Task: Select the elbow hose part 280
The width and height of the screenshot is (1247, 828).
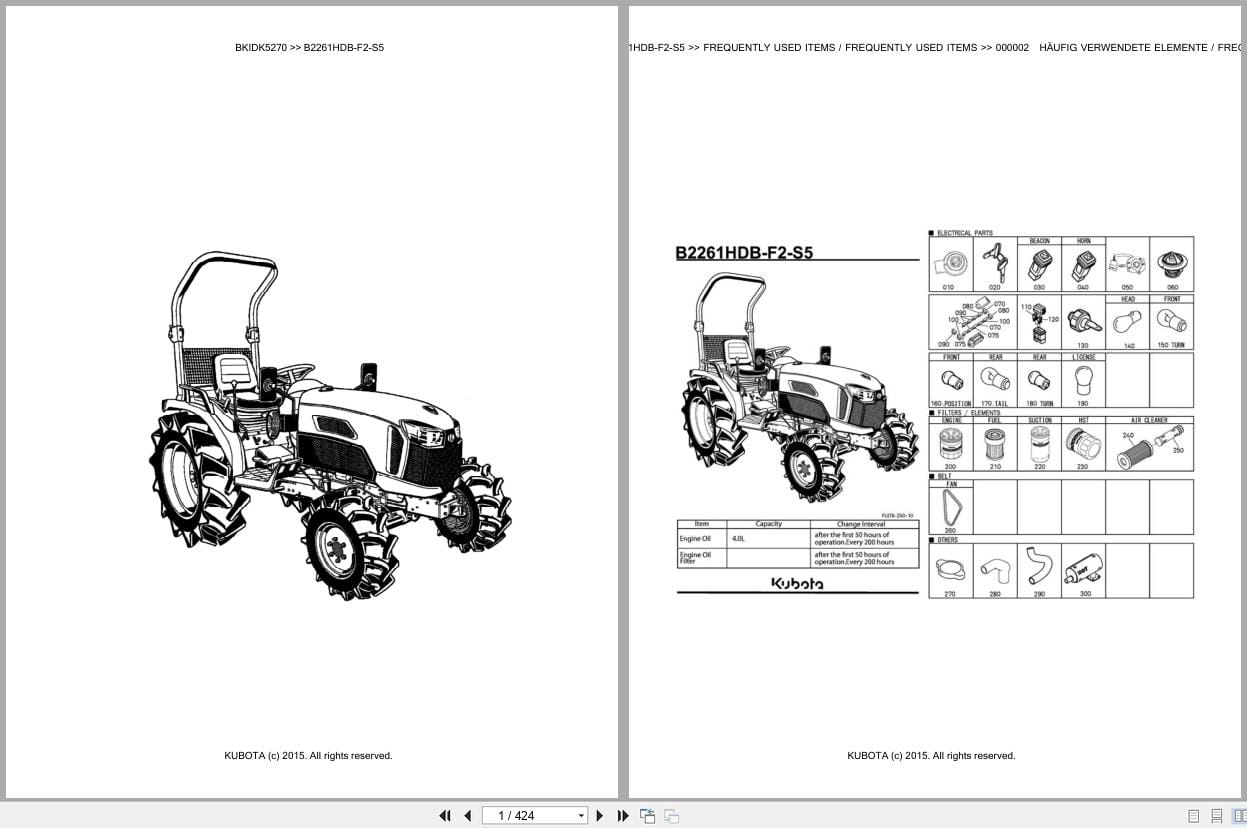Action: point(994,572)
